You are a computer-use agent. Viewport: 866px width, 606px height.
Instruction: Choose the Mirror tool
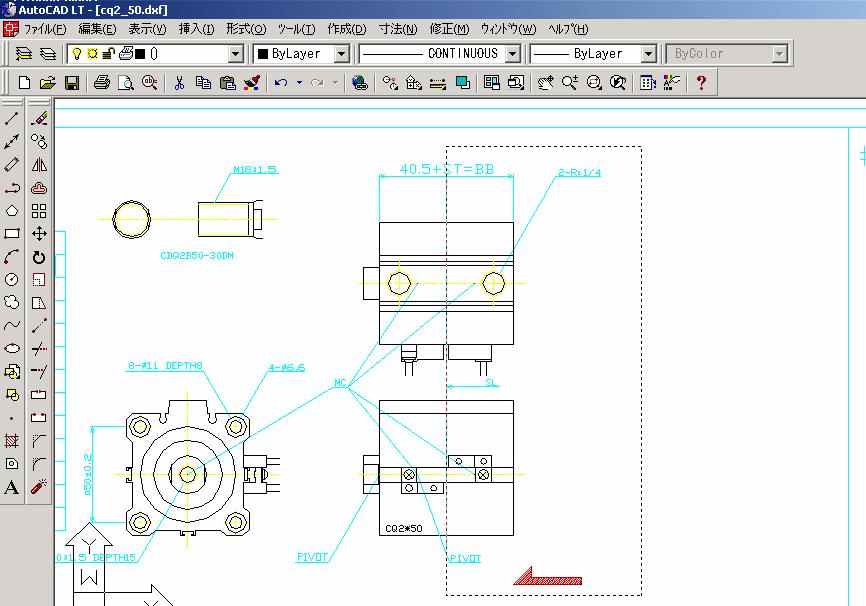pos(39,164)
